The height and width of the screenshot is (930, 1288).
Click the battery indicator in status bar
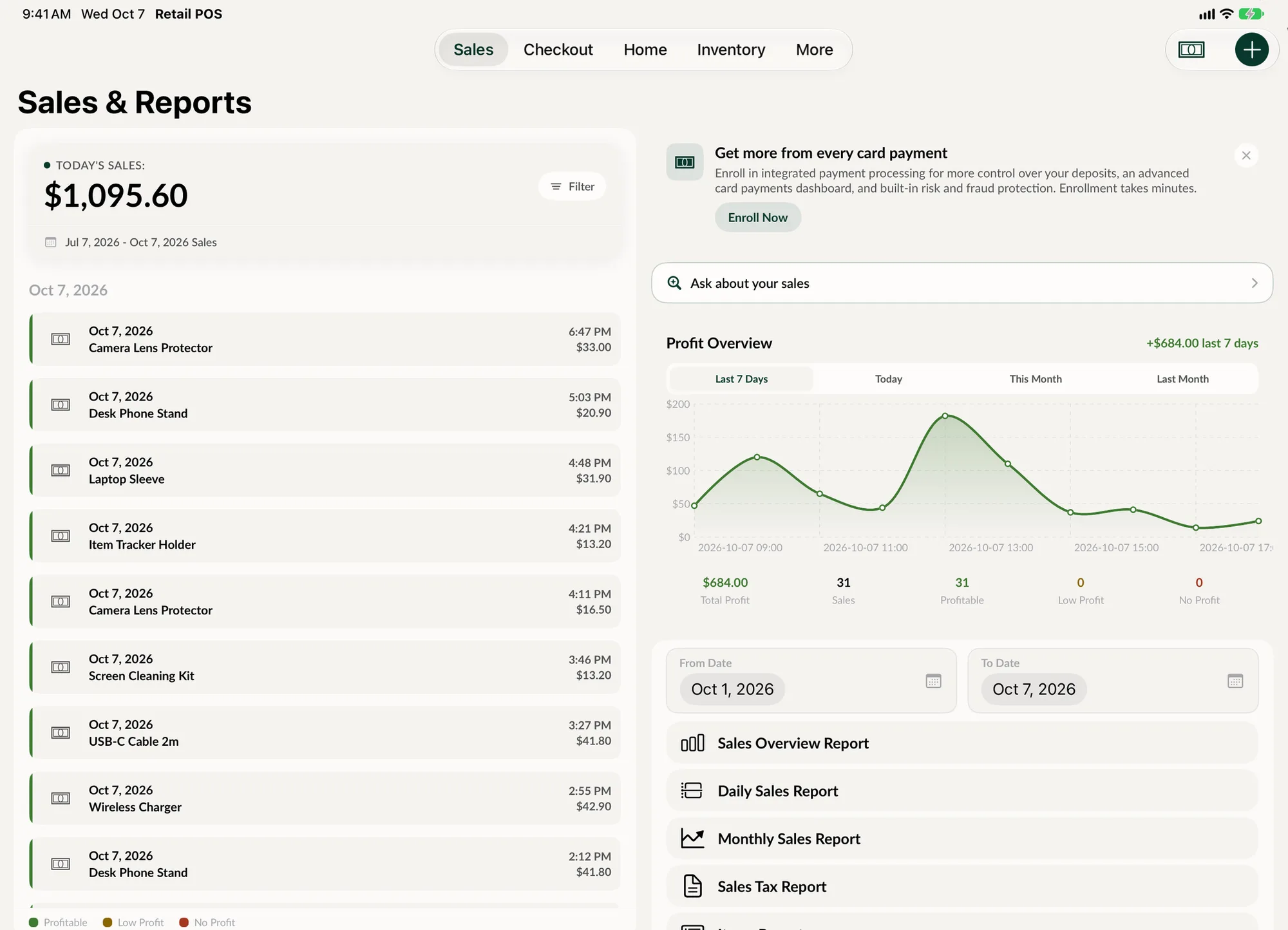click(1251, 14)
